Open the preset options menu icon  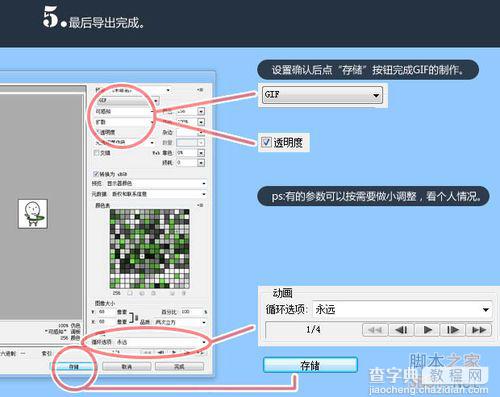[200, 90]
